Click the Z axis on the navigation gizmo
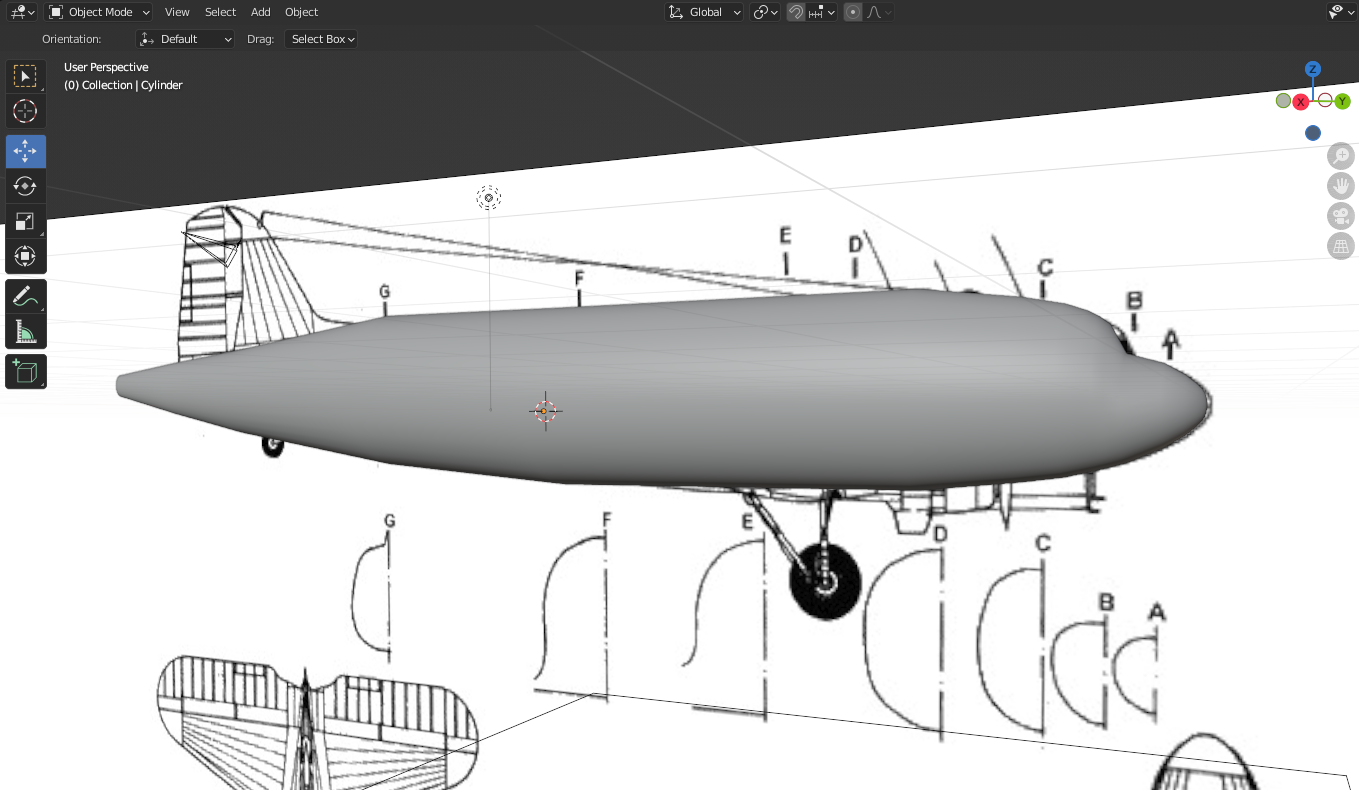This screenshot has width=1359, height=790. (1312, 69)
